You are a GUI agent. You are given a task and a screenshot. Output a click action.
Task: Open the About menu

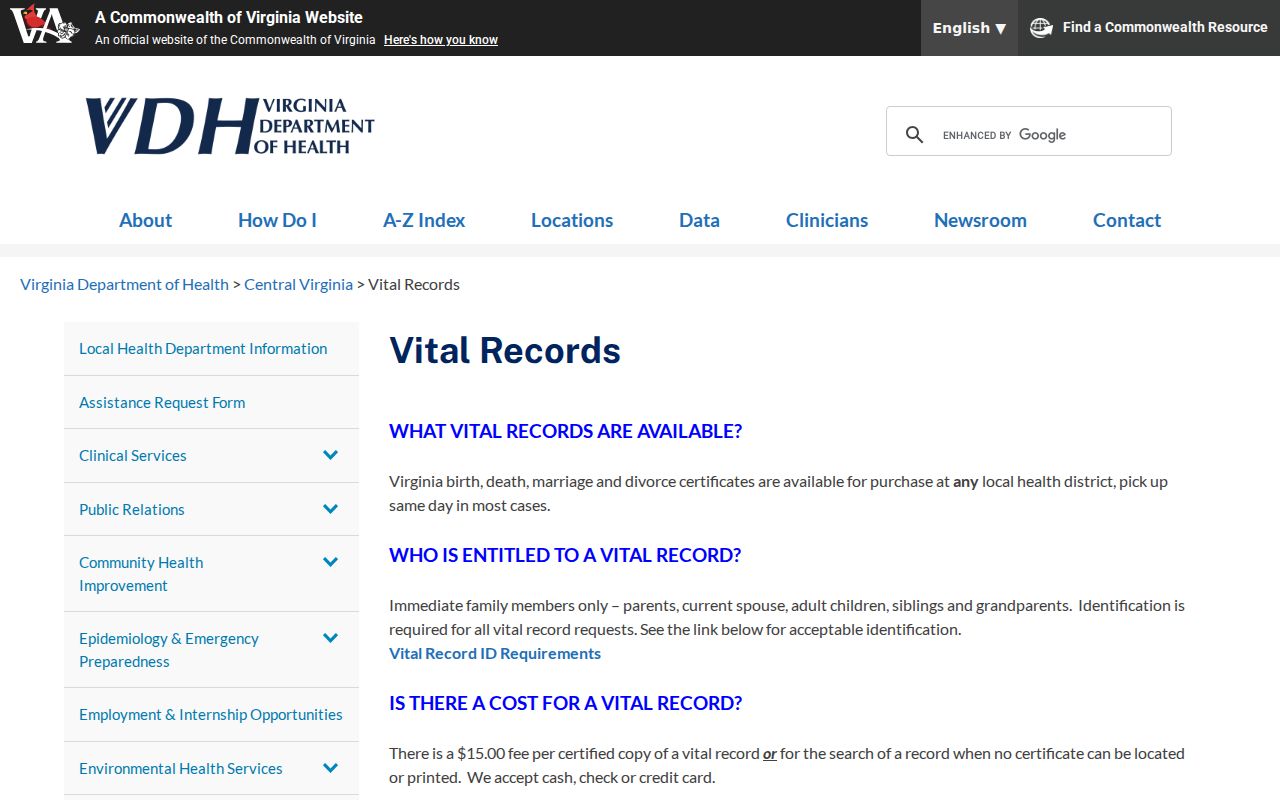pos(145,220)
